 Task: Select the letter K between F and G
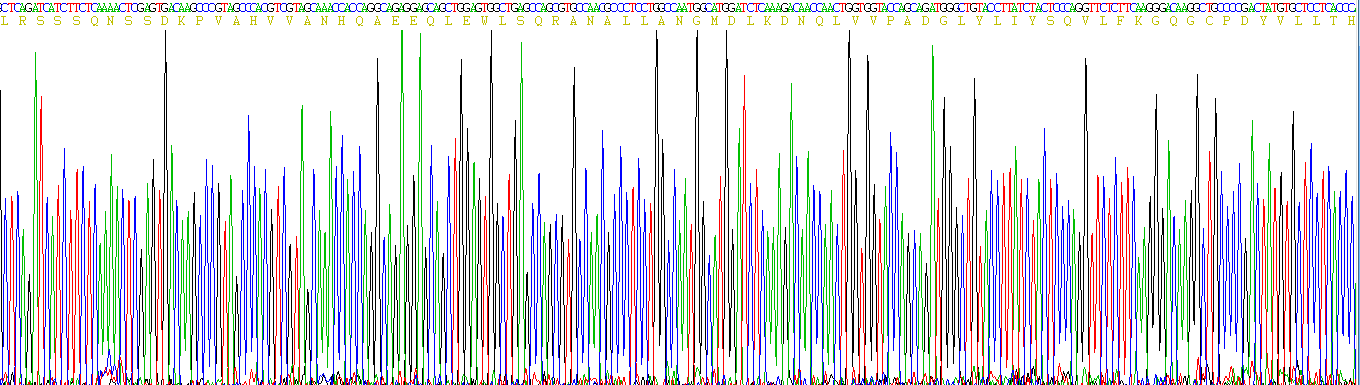coord(1138,21)
